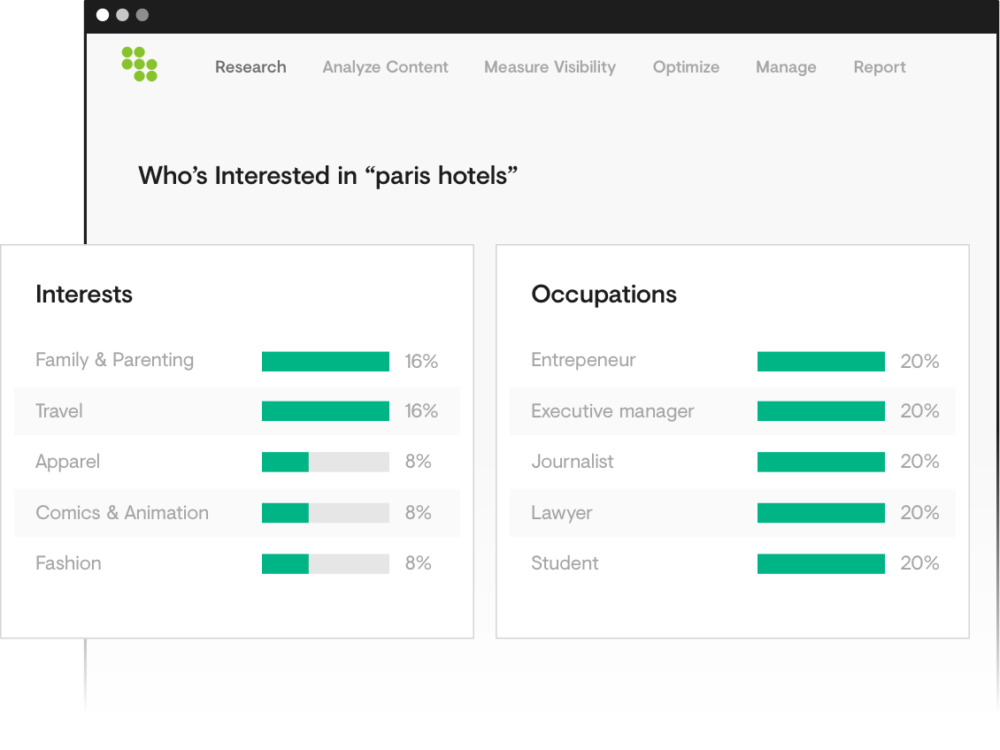Screen dimensions: 1000x750
Task: Click the Entrepeneur progress bar
Action: click(821, 361)
